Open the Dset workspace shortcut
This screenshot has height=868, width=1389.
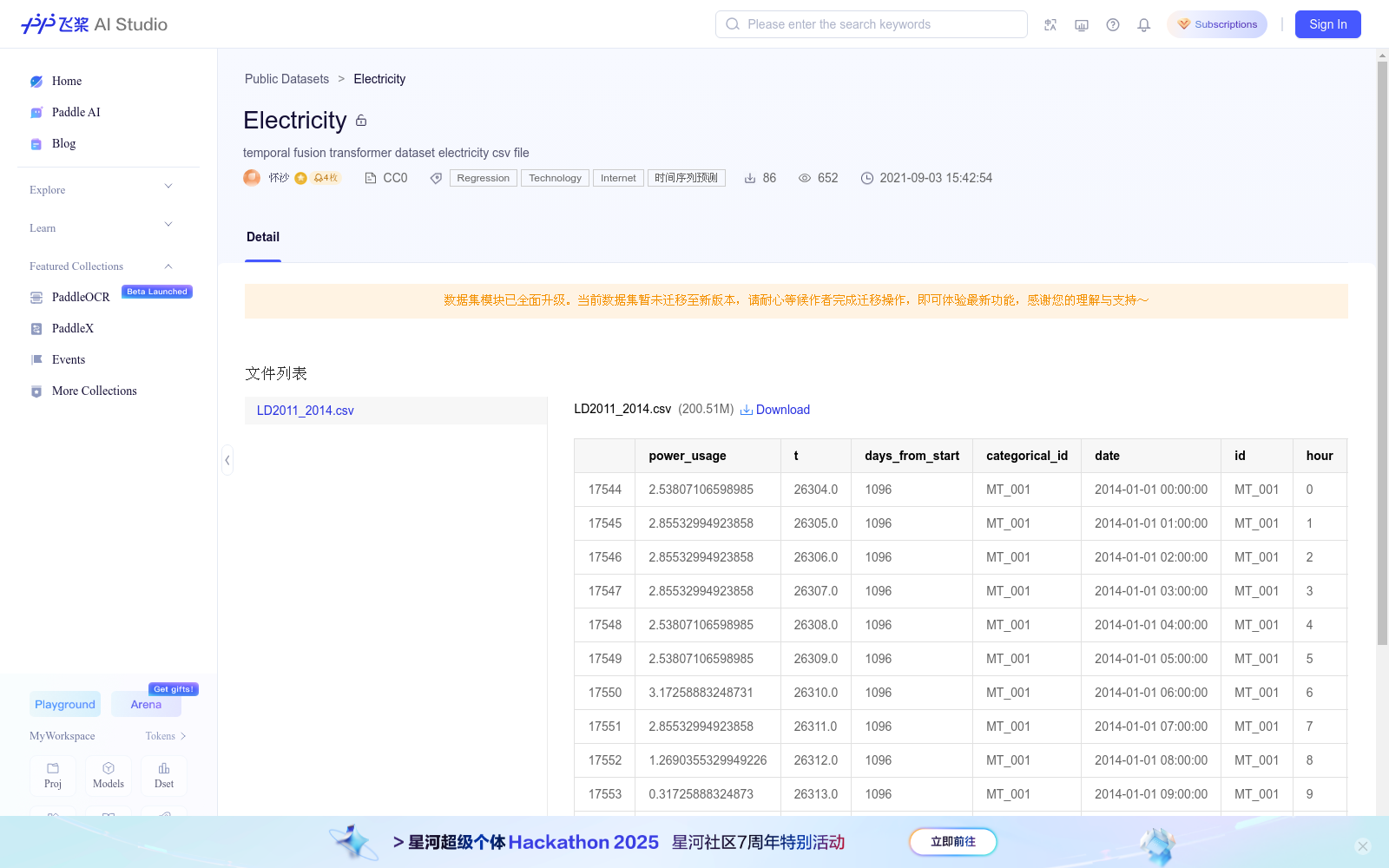point(164,776)
